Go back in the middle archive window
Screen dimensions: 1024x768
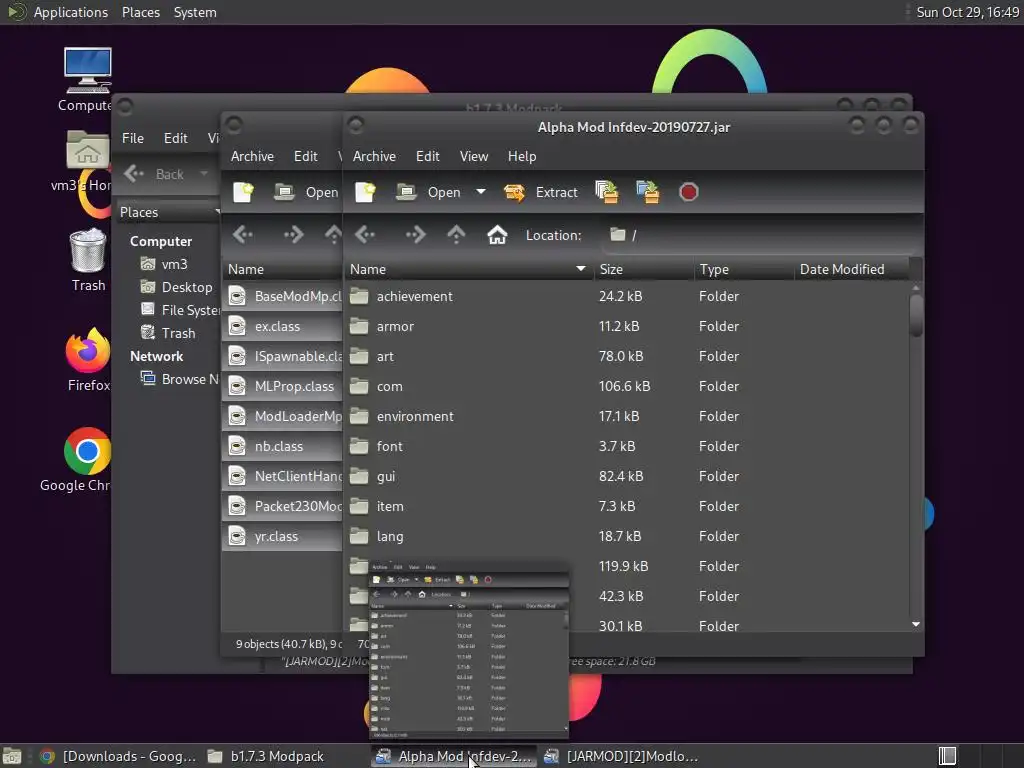243,234
